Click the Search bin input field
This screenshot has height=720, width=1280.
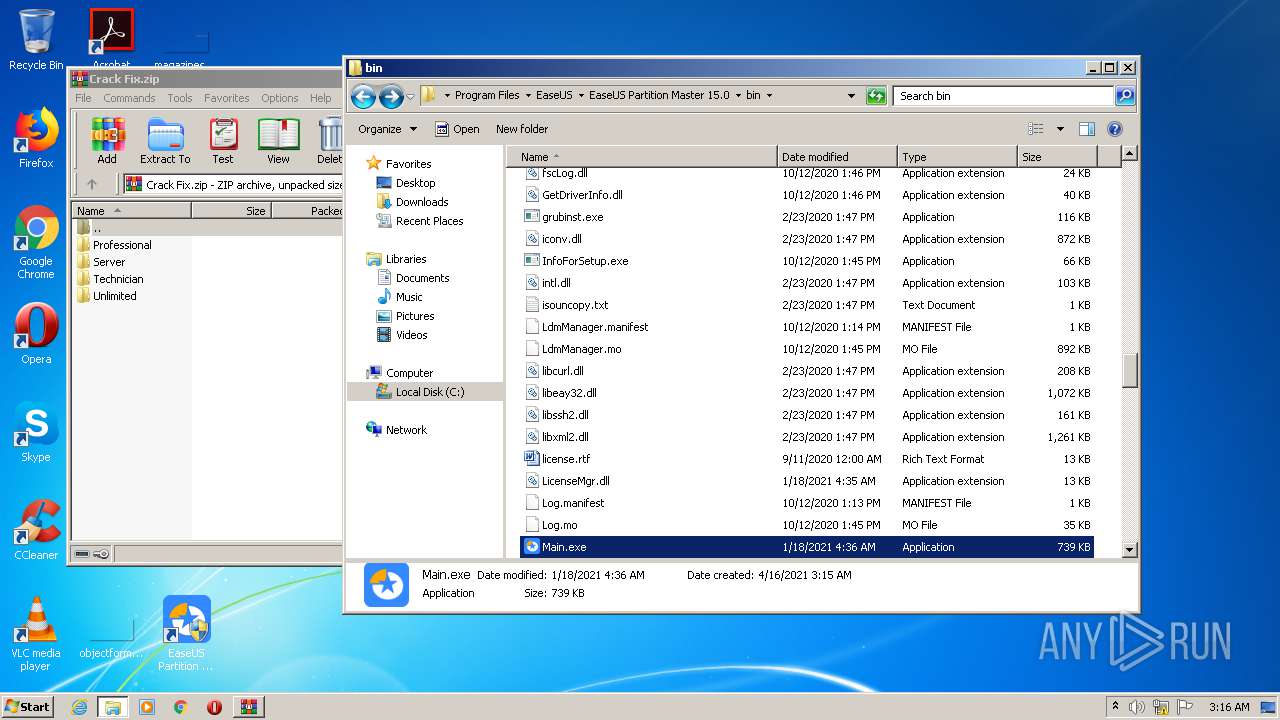[x=1003, y=96]
